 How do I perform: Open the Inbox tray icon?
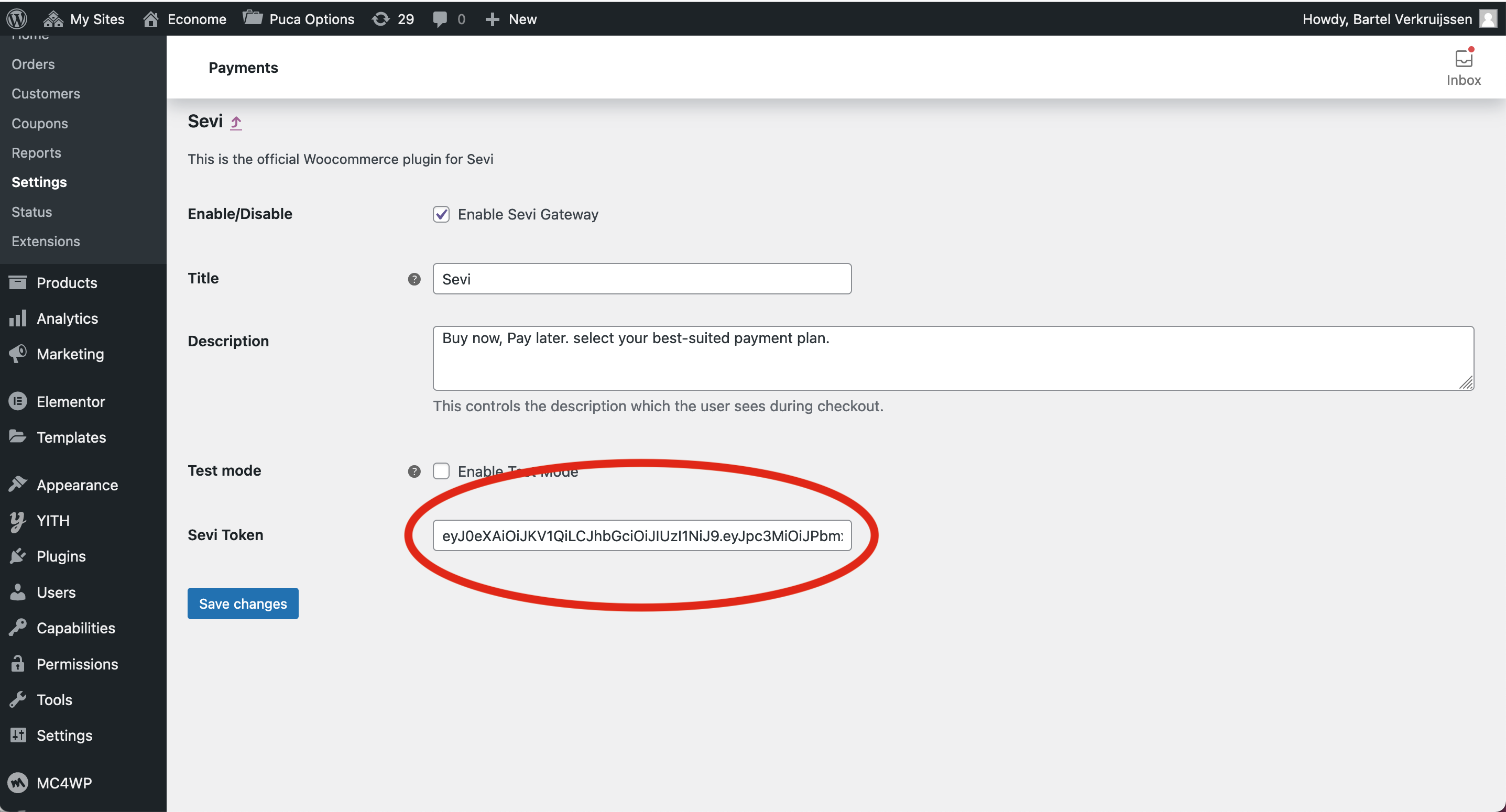(x=1464, y=58)
